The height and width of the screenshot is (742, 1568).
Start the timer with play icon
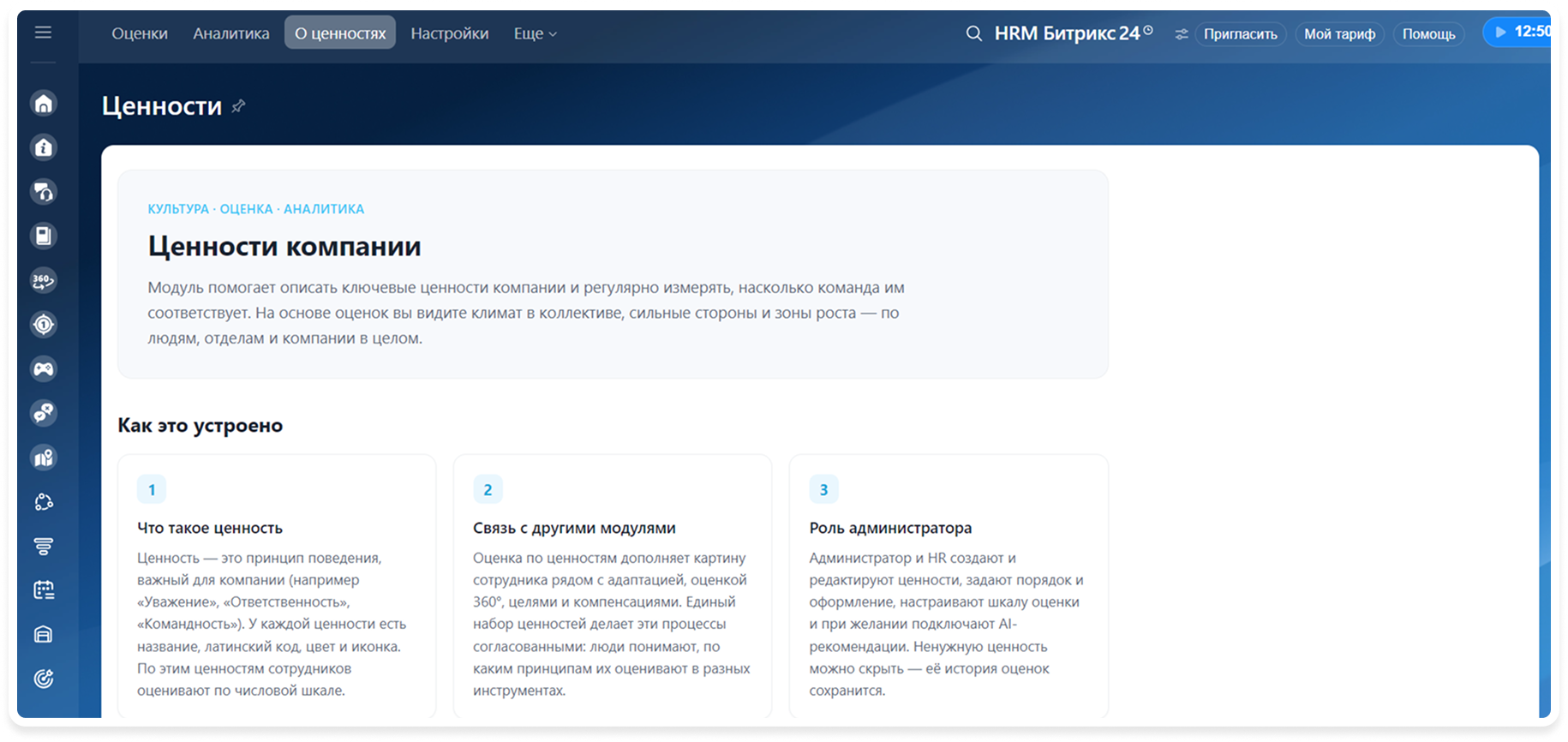coord(1500,32)
